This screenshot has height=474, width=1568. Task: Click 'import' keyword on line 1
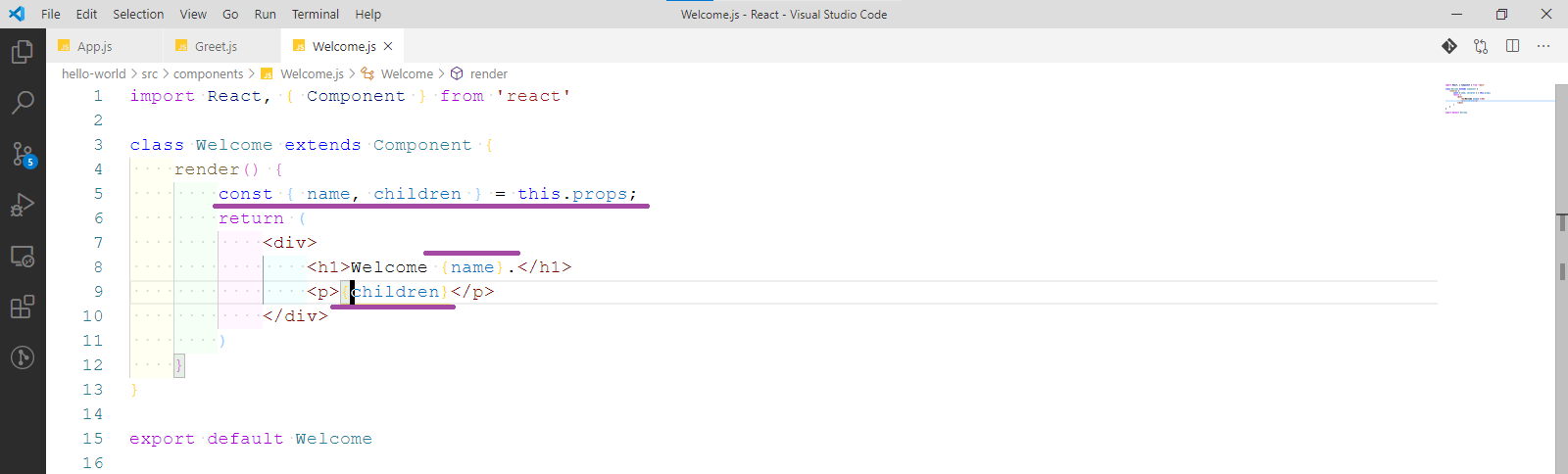point(163,96)
